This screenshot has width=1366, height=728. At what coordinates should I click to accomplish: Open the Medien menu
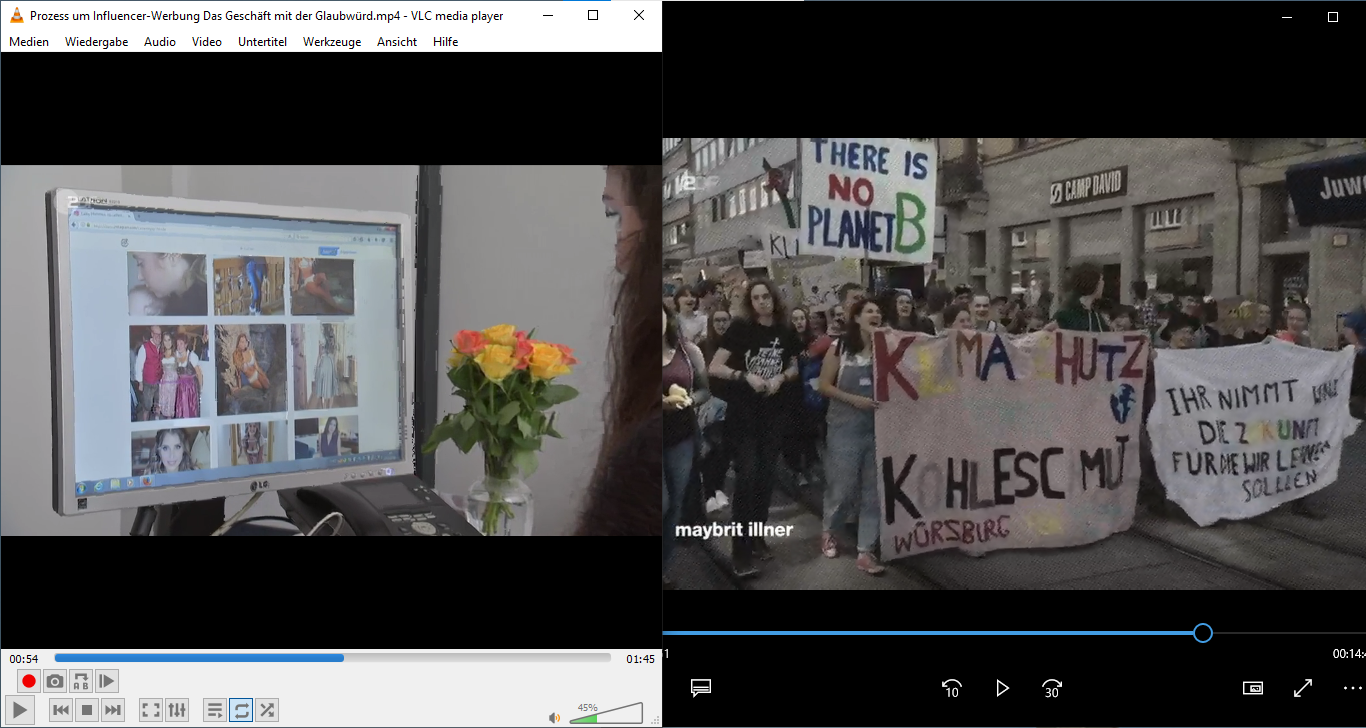tap(29, 42)
